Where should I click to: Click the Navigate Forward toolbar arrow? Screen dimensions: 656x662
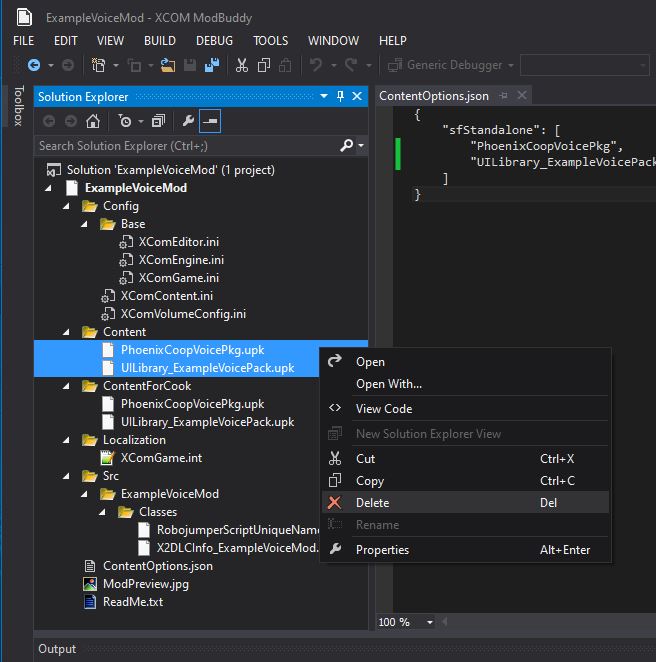68,65
